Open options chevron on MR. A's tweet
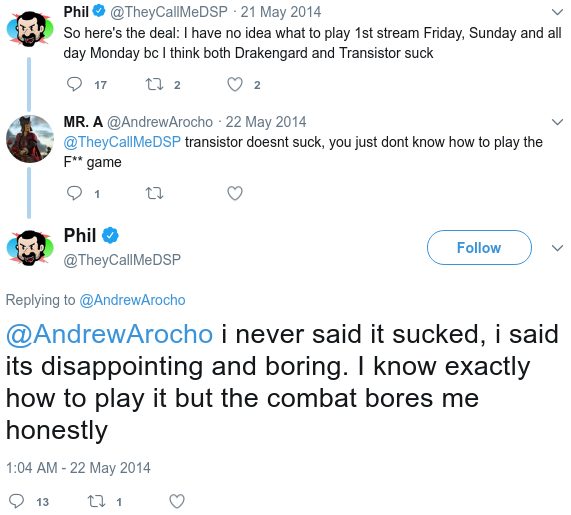This screenshot has height=515, width=571. point(557,122)
